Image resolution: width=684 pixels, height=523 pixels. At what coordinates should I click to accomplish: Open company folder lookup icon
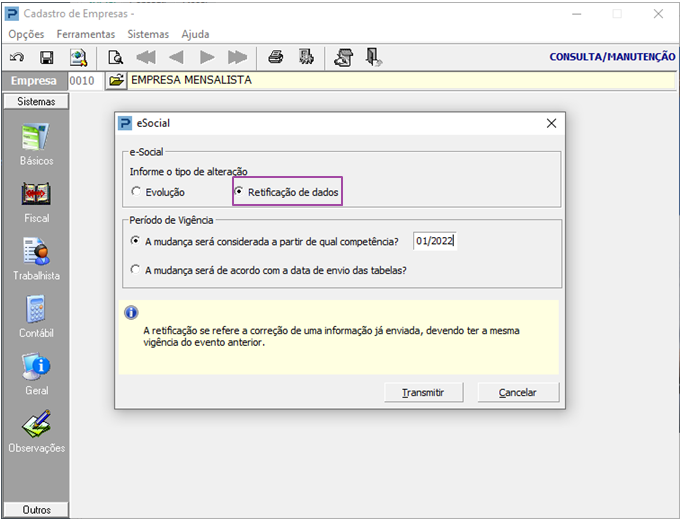pos(116,81)
